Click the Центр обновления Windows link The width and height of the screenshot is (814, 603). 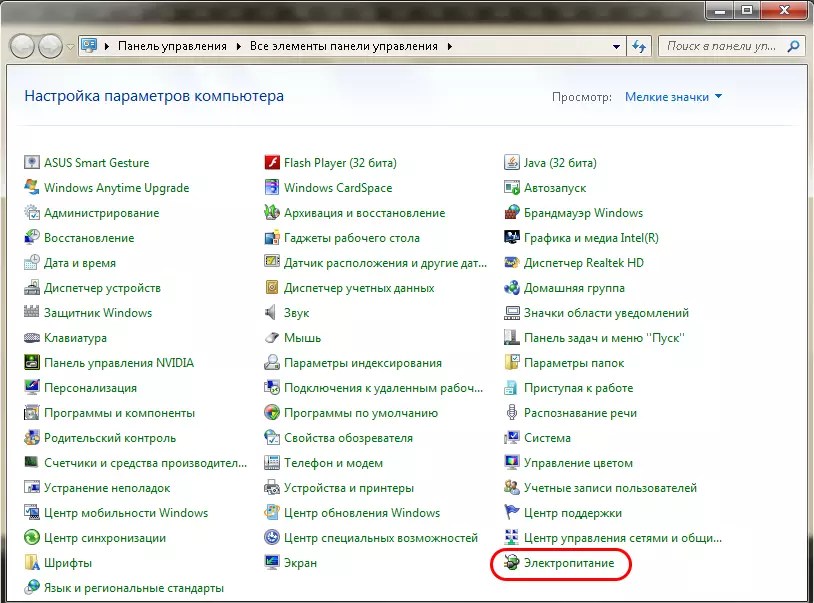click(x=361, y=513)
